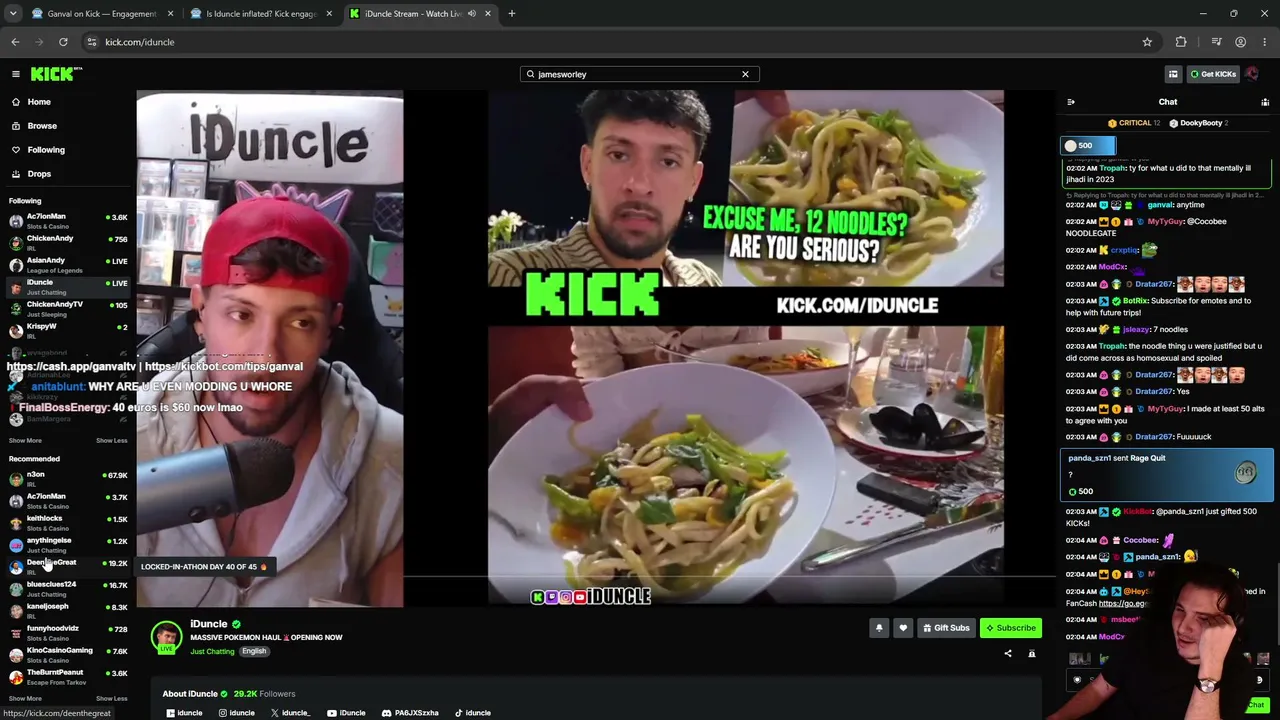Open funnyhoodvidz recommended channel
This screenshot has height=720, width=1280.
coord(68,633)
